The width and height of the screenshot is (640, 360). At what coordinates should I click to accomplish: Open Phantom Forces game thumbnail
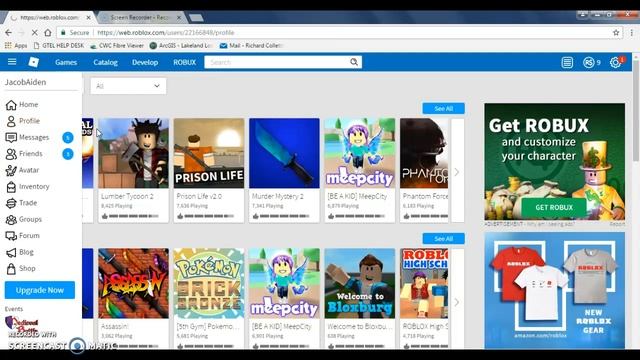pyautogui.click(x=424, y=153)
